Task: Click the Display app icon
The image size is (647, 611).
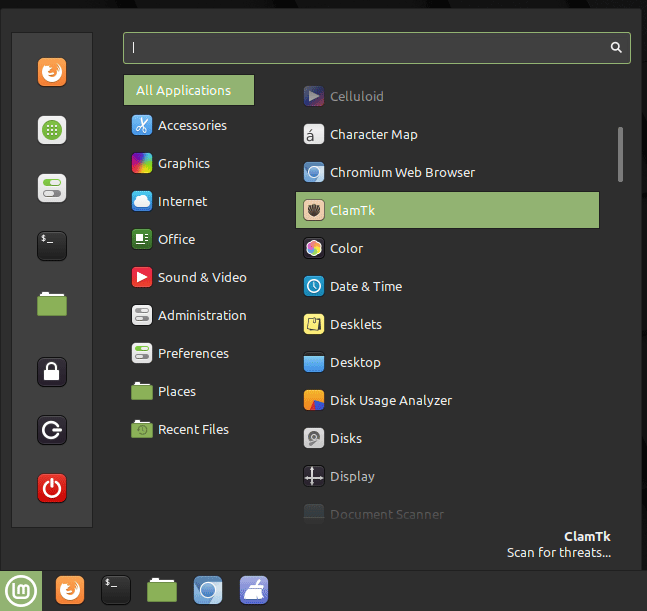Action: (x=314, y=476)
